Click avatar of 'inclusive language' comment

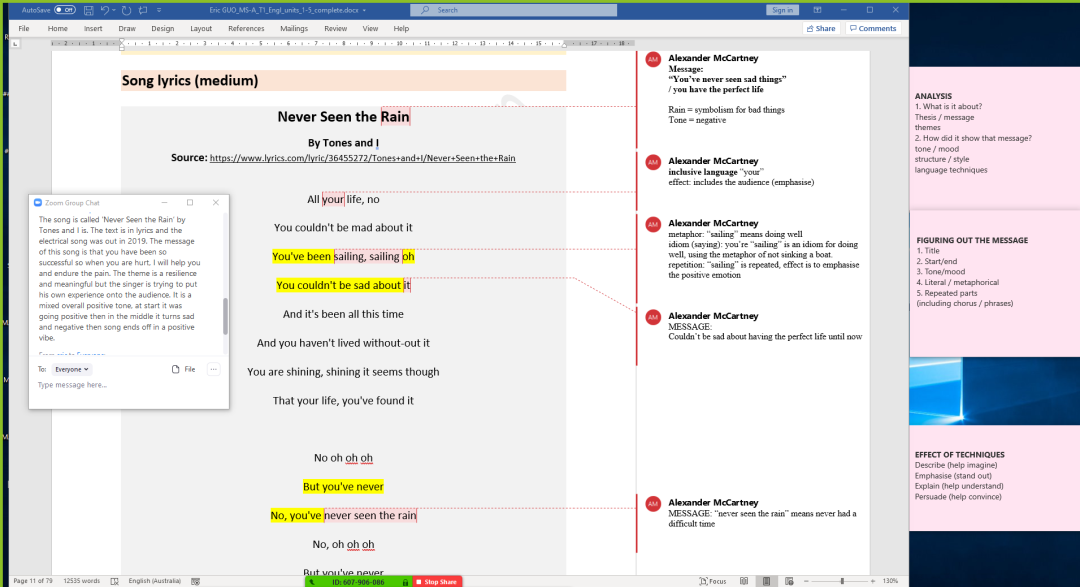(x=653, y=162)
